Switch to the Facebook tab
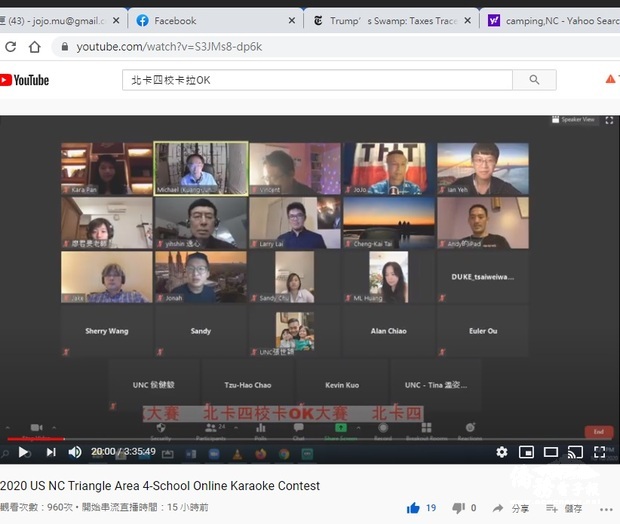Screen dimensions: 620x524 tap(215, 21)
